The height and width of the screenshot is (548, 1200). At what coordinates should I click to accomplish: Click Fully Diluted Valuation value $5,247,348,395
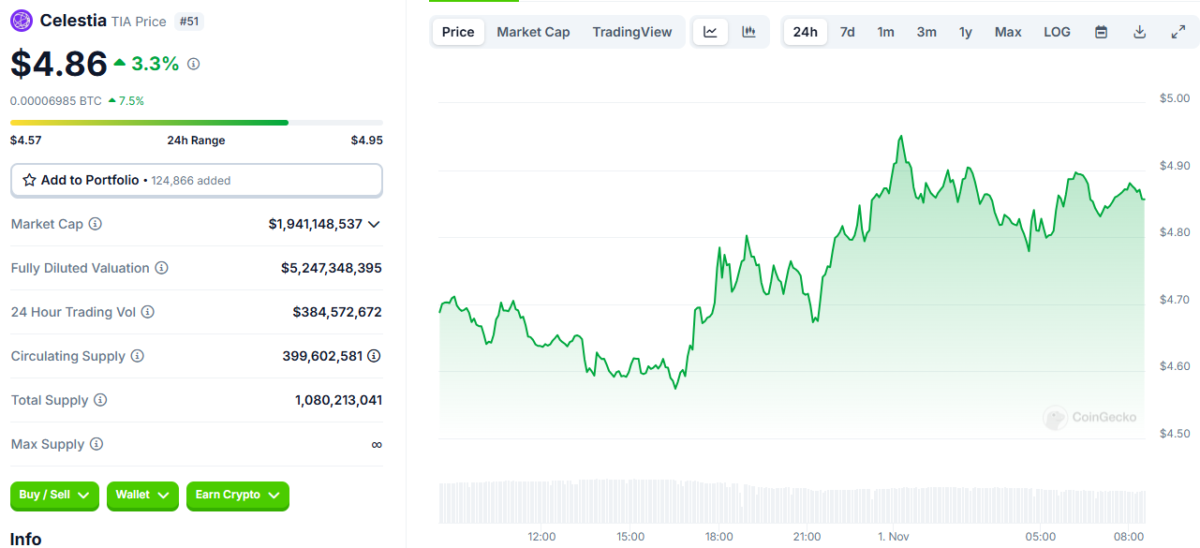(x=331, y=268)
